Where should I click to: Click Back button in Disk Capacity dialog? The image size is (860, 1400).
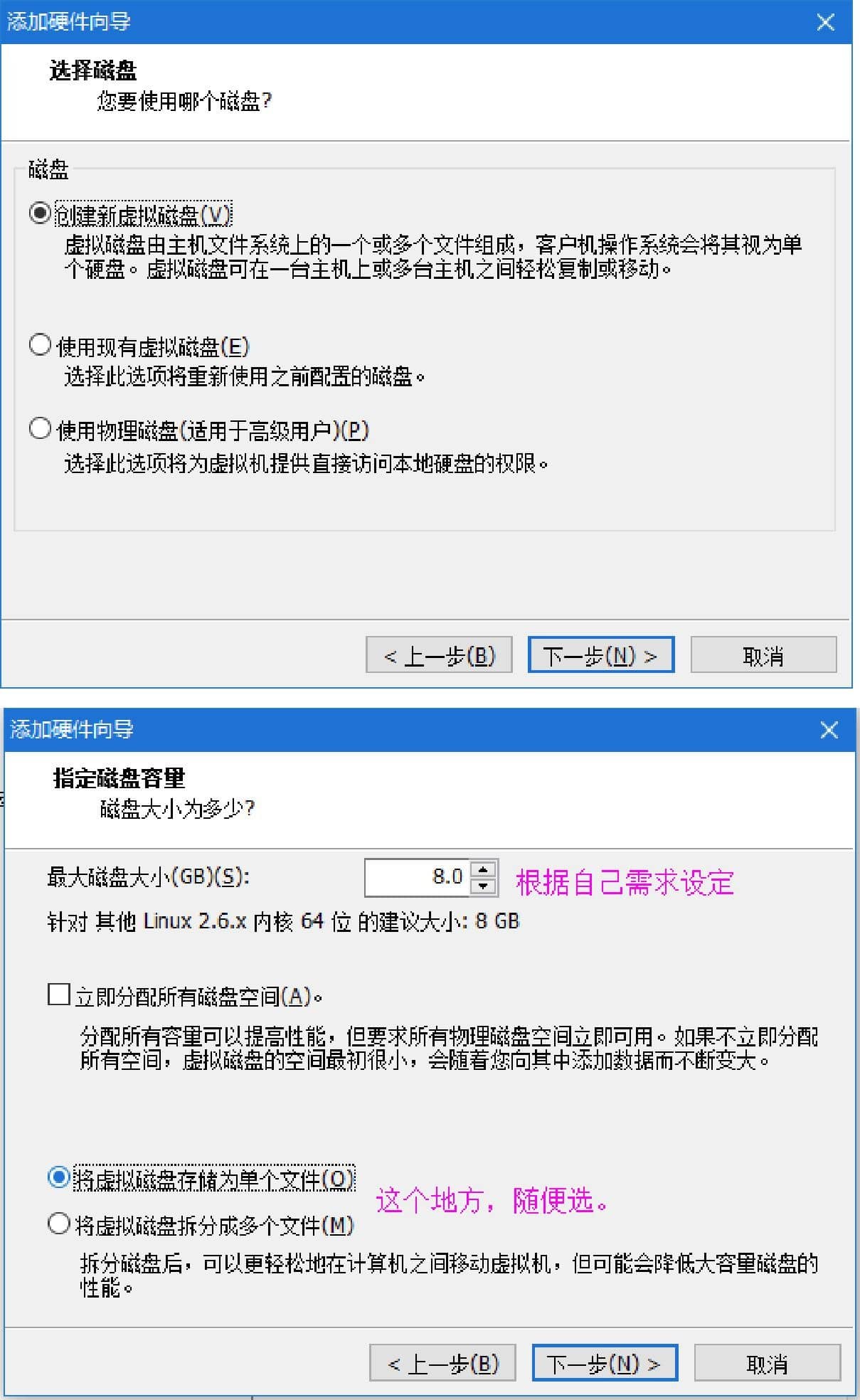pos(442,1363)
